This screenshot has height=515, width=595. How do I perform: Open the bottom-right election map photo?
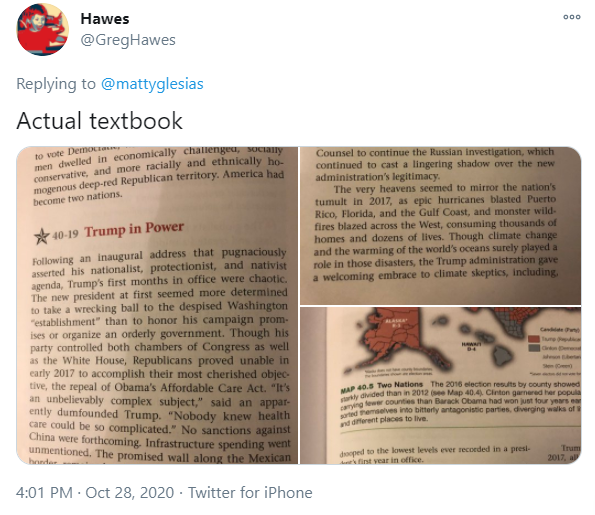(441, 385)
